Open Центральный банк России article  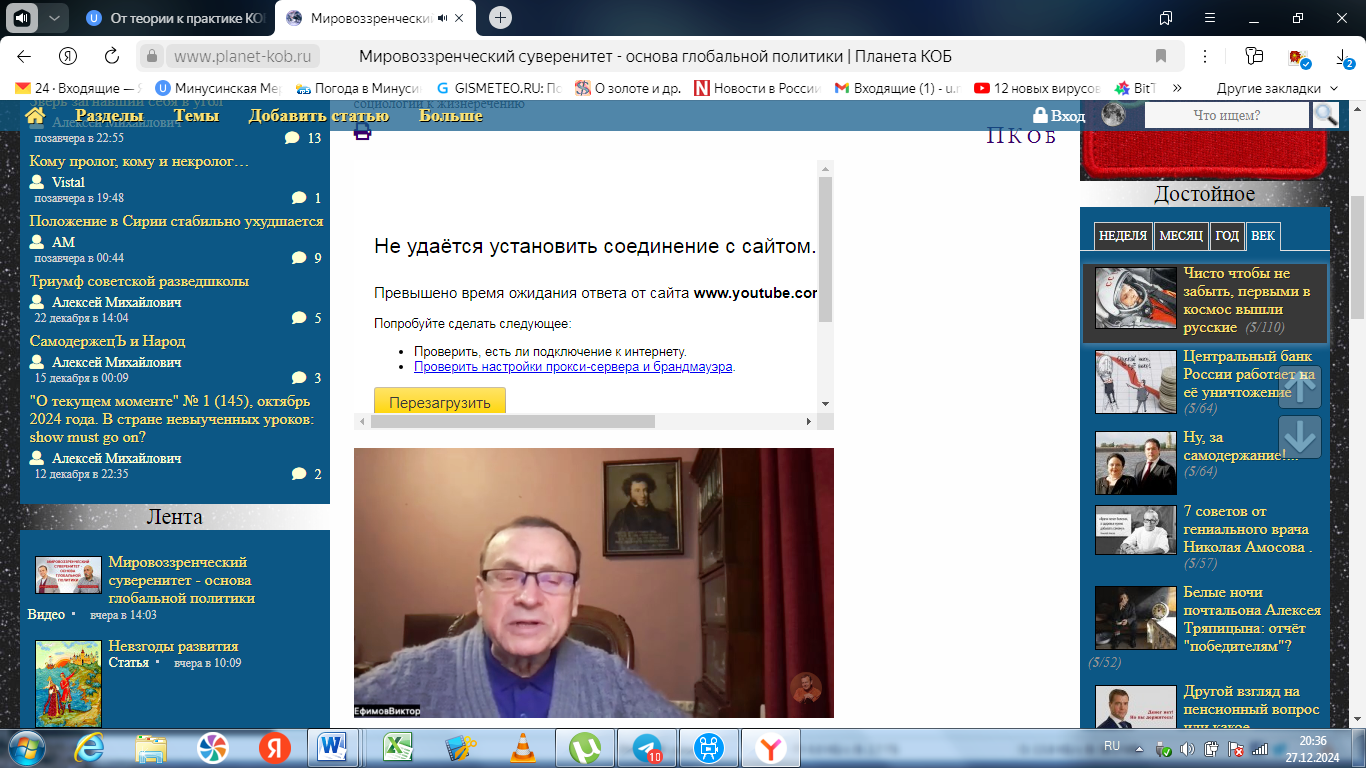[x=1248, y=375]
